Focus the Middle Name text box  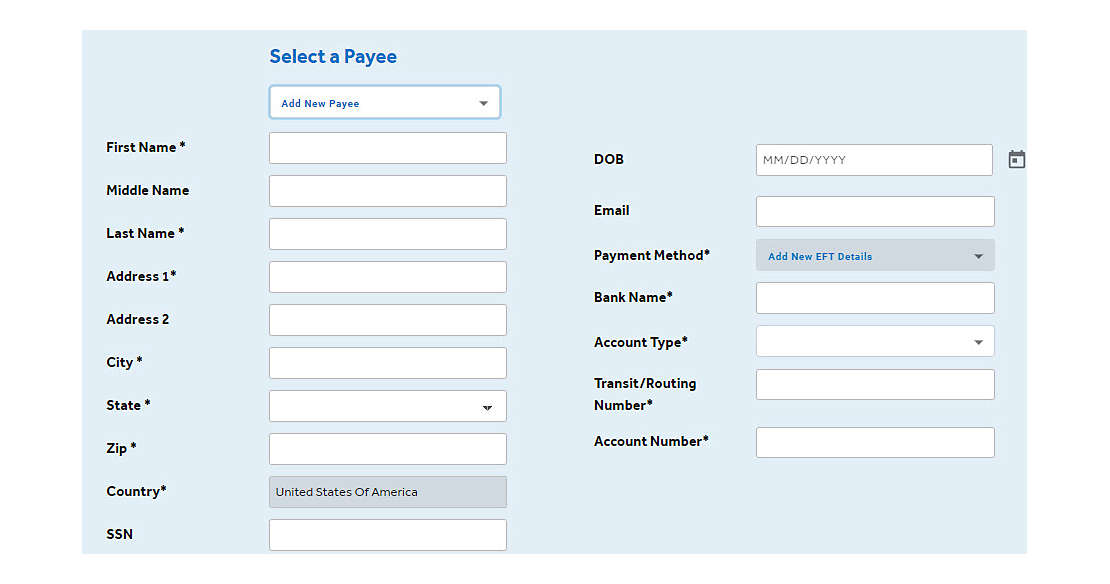(x=387, y=191)
